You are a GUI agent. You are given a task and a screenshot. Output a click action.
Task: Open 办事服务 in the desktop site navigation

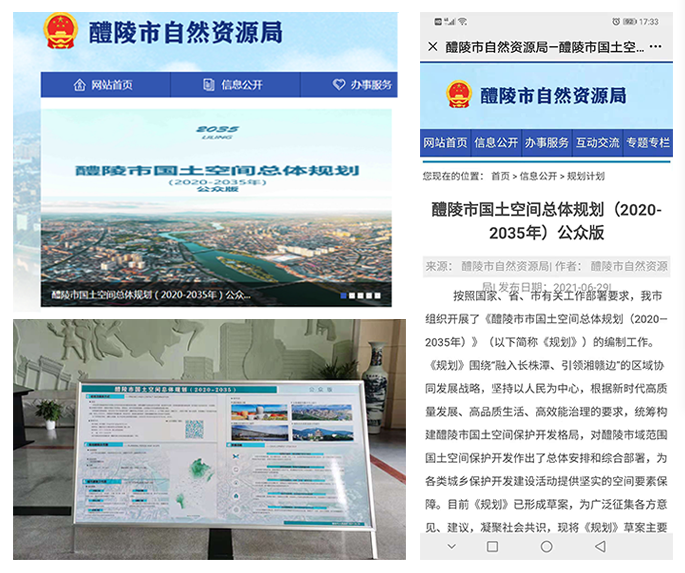pos(349,84)
